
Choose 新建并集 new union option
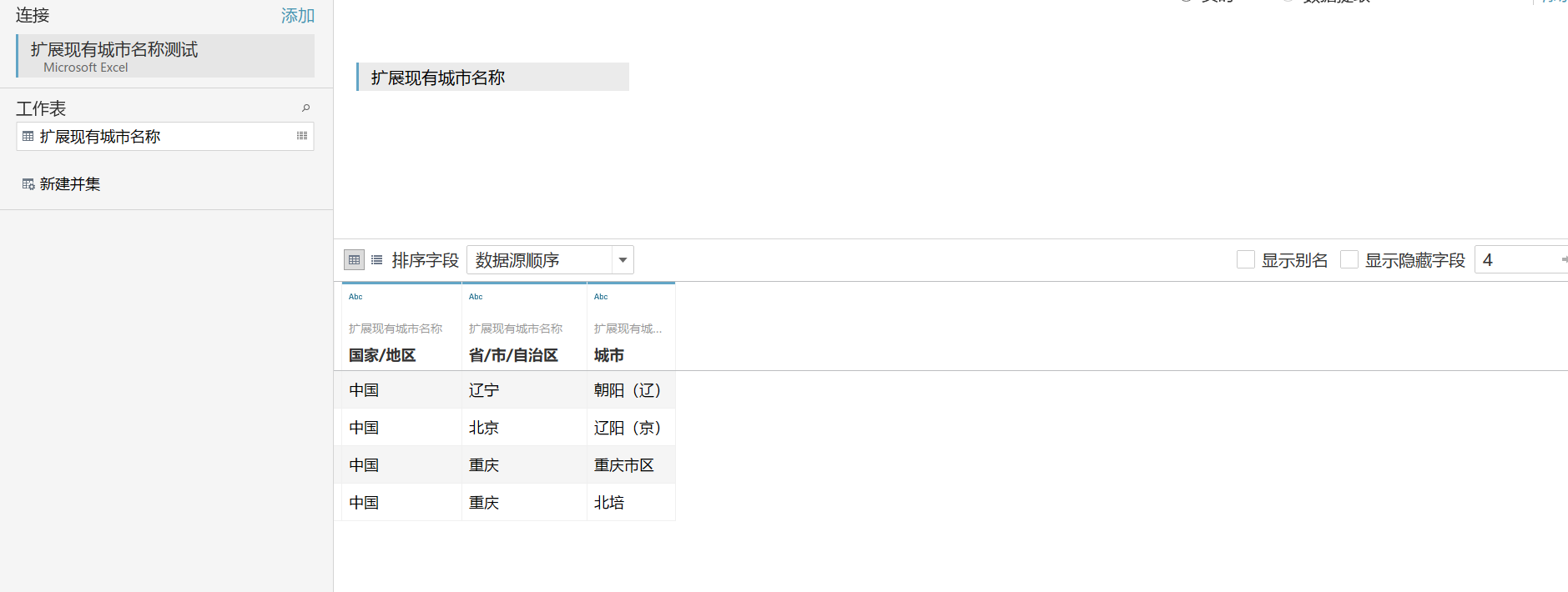pyautogui.click(x=70, y=183)
